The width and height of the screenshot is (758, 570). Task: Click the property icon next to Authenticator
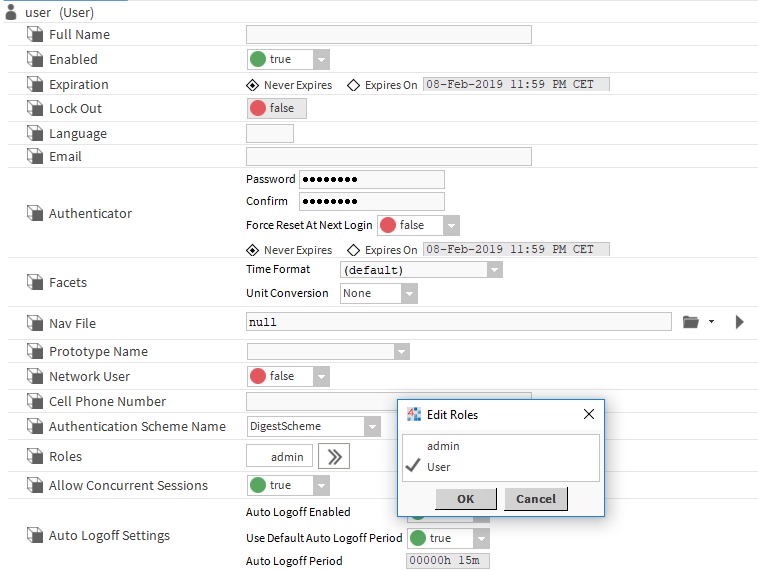click(x=35, y=213)
